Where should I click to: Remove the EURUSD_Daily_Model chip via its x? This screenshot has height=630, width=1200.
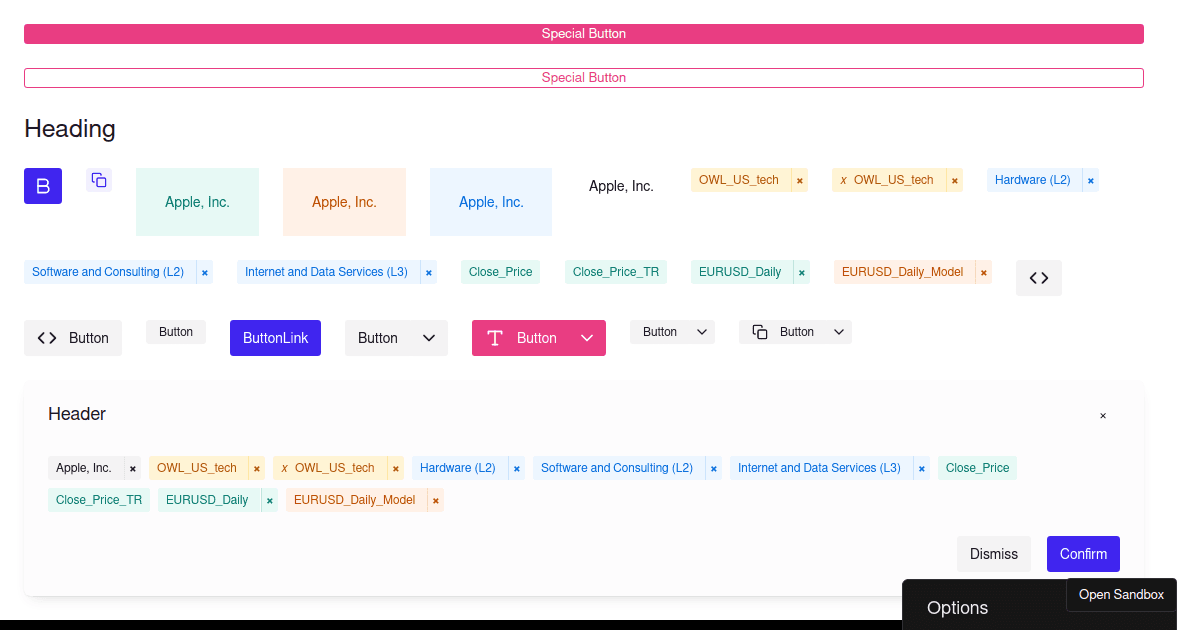[x=983, y=271]
